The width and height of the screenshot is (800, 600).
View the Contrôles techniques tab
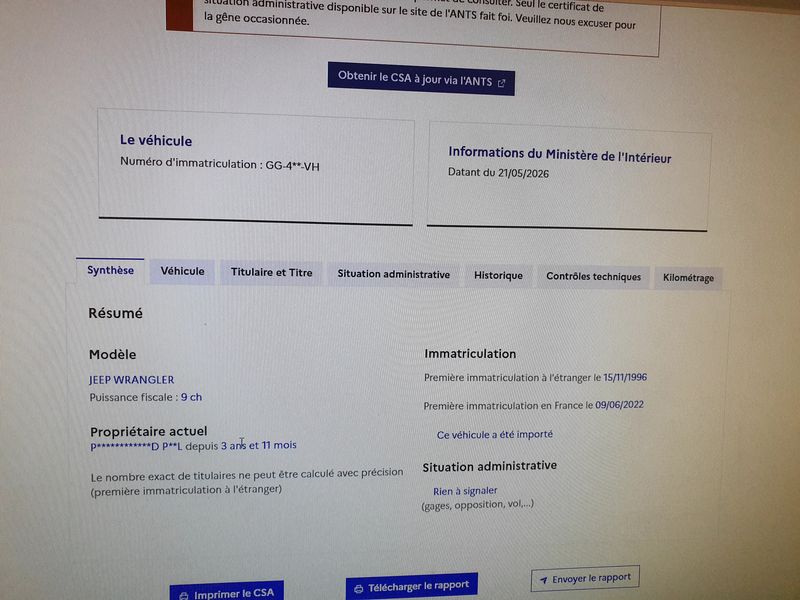pos(593,277)
